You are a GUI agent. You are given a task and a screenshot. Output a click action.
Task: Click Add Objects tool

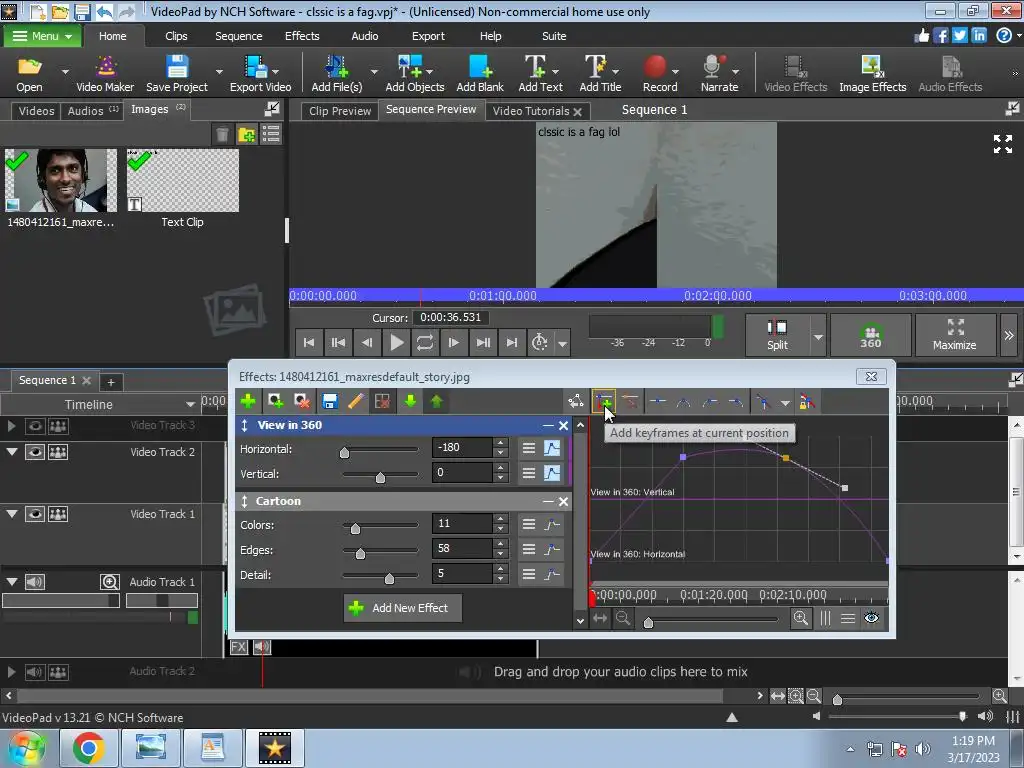tap(415, 73)
